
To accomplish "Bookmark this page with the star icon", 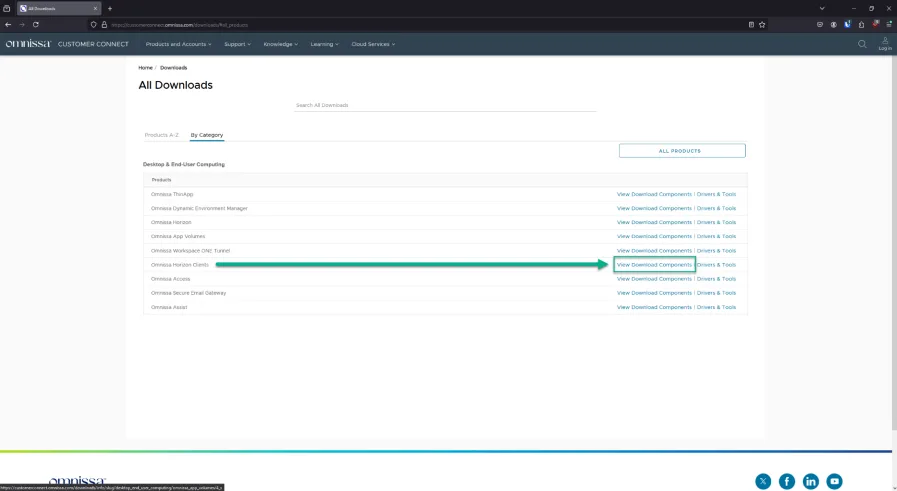I will click(x=762, y=25).
